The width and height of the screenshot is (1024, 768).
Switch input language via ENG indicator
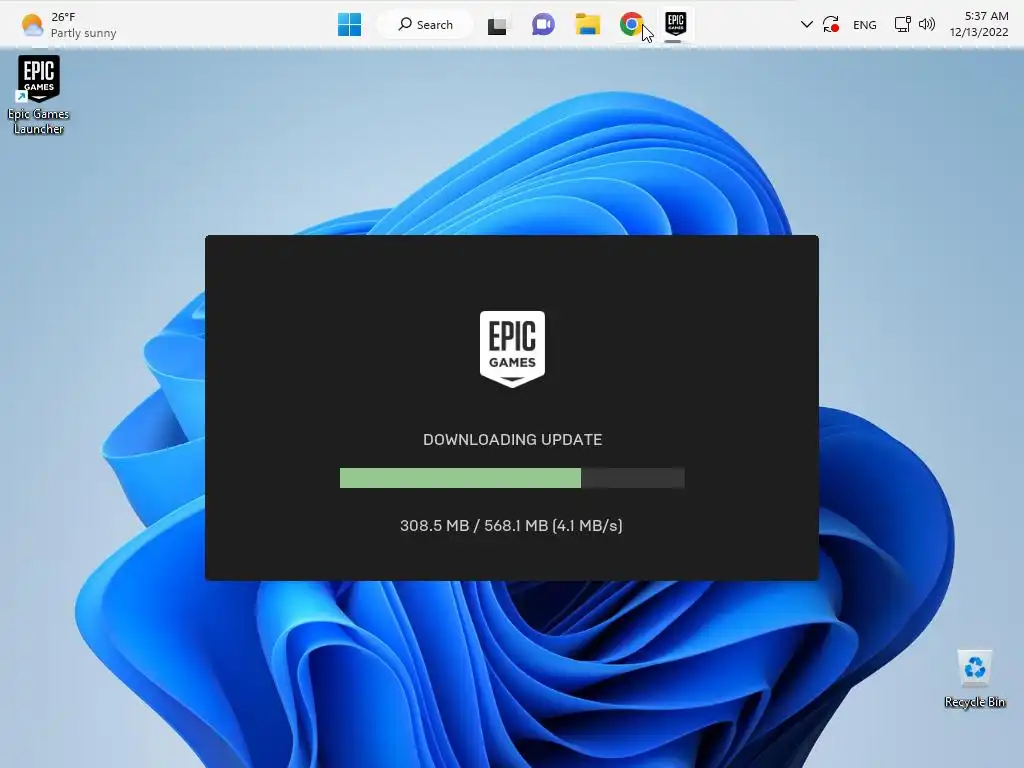(x=865, y=25)
